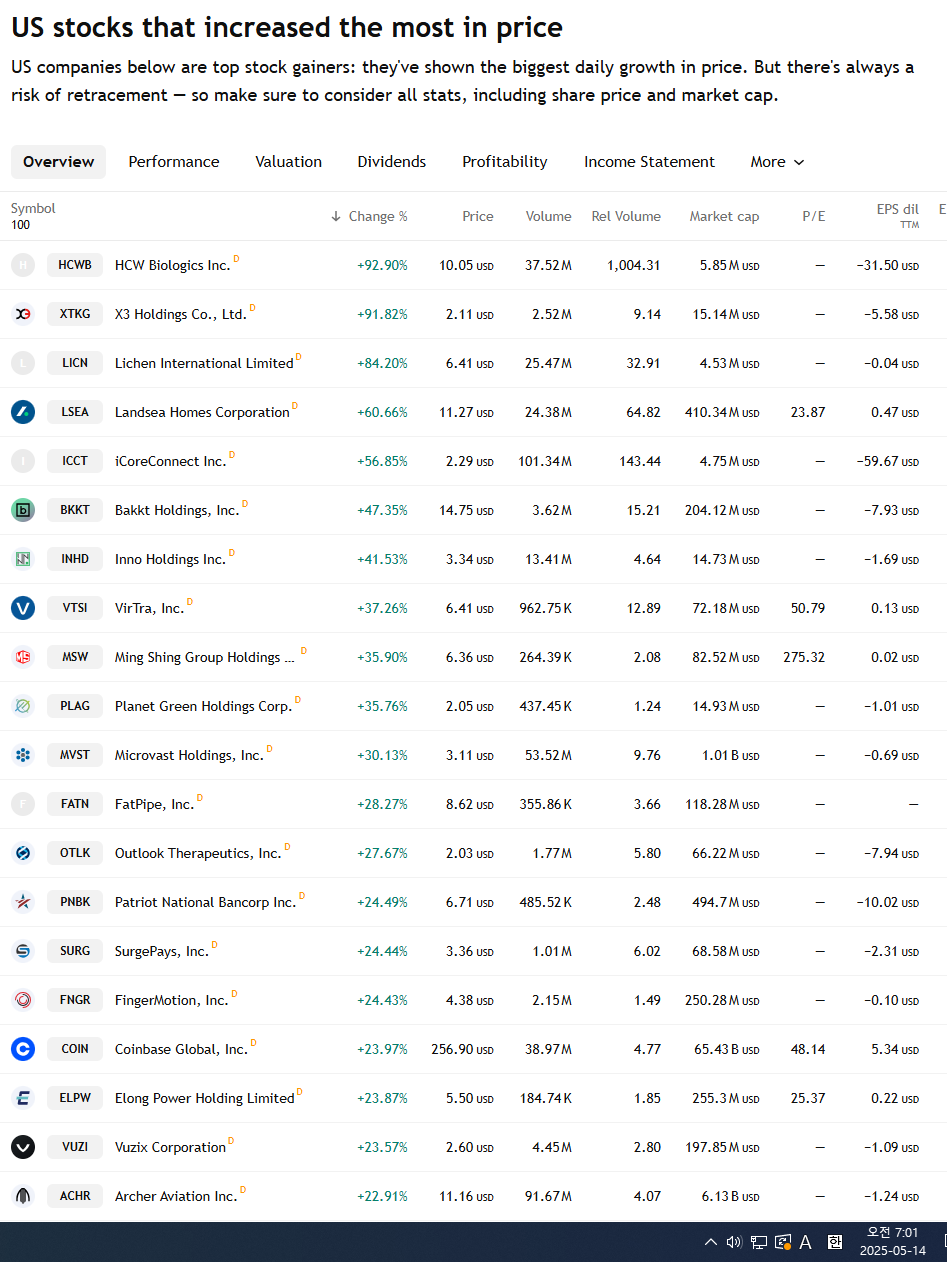This screenshot has height=1262, width=947.
Task: Click the Lichen International placeholder logo icon
Action: pos(23,363)
